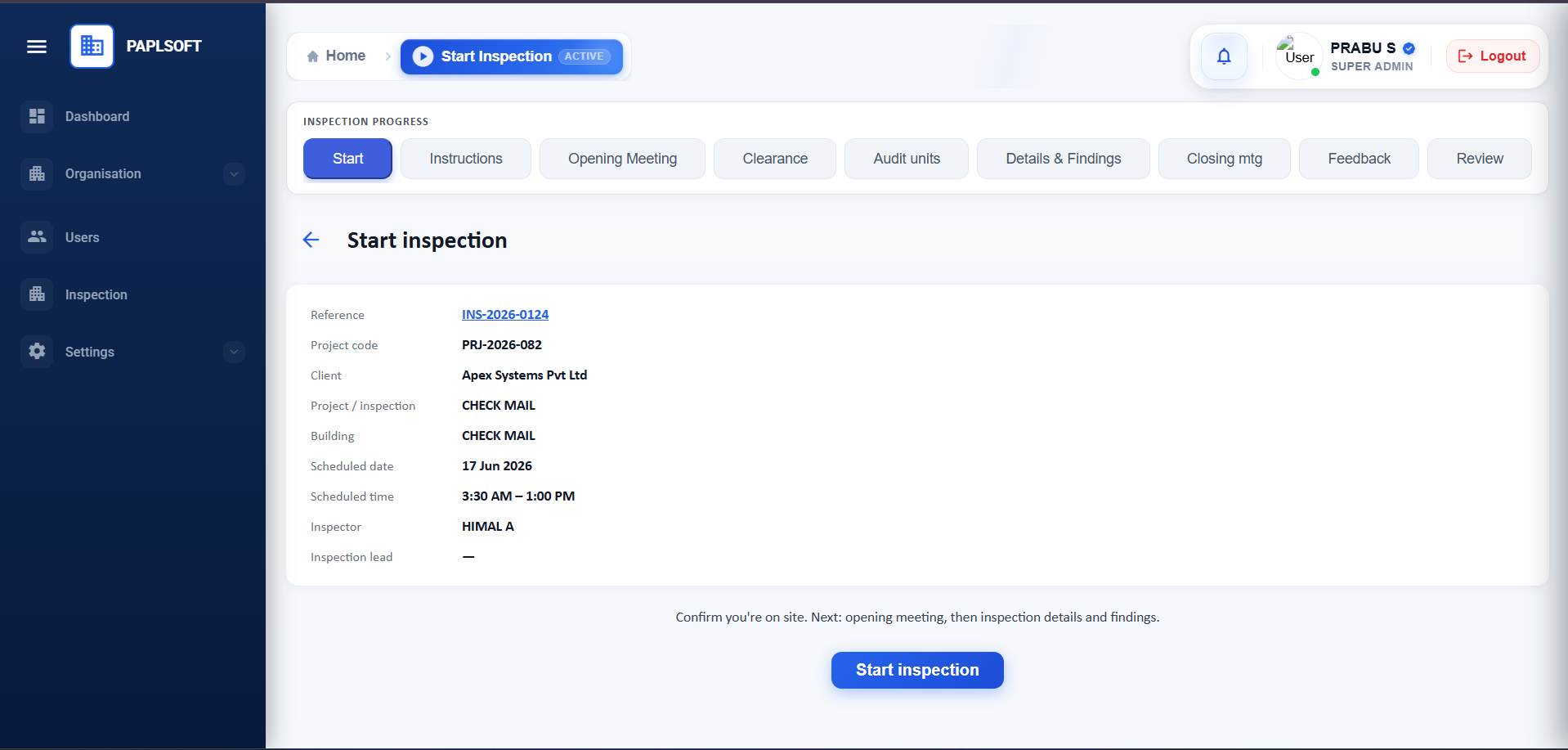Click the play icon in Start Inspection chip
The image size is (1568, 750).
(423, 56)
